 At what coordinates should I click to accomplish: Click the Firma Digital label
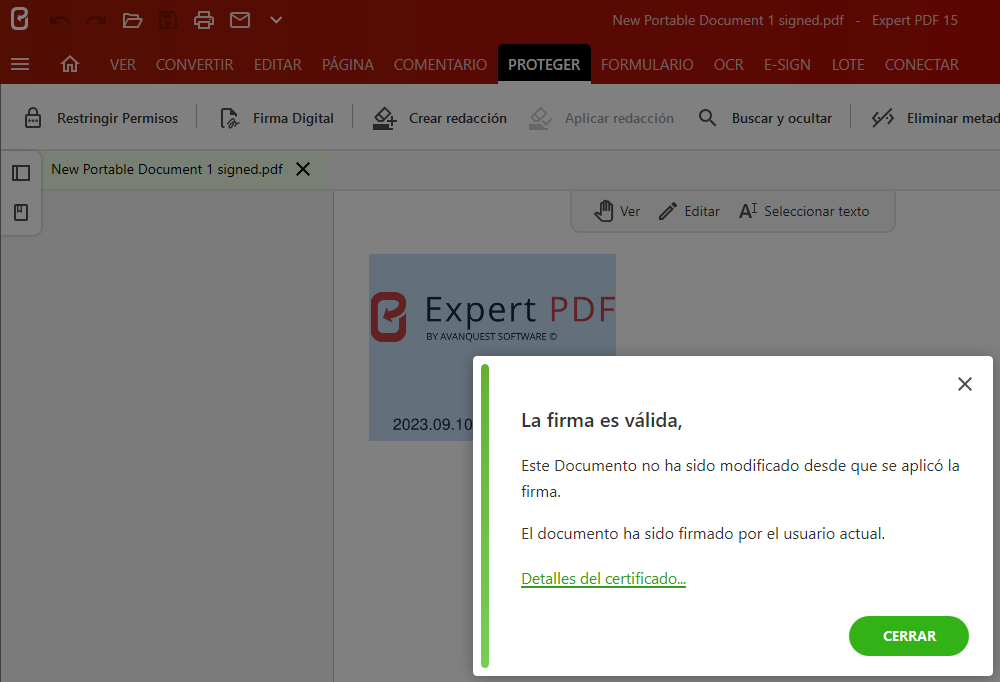[x=293, y=118]
